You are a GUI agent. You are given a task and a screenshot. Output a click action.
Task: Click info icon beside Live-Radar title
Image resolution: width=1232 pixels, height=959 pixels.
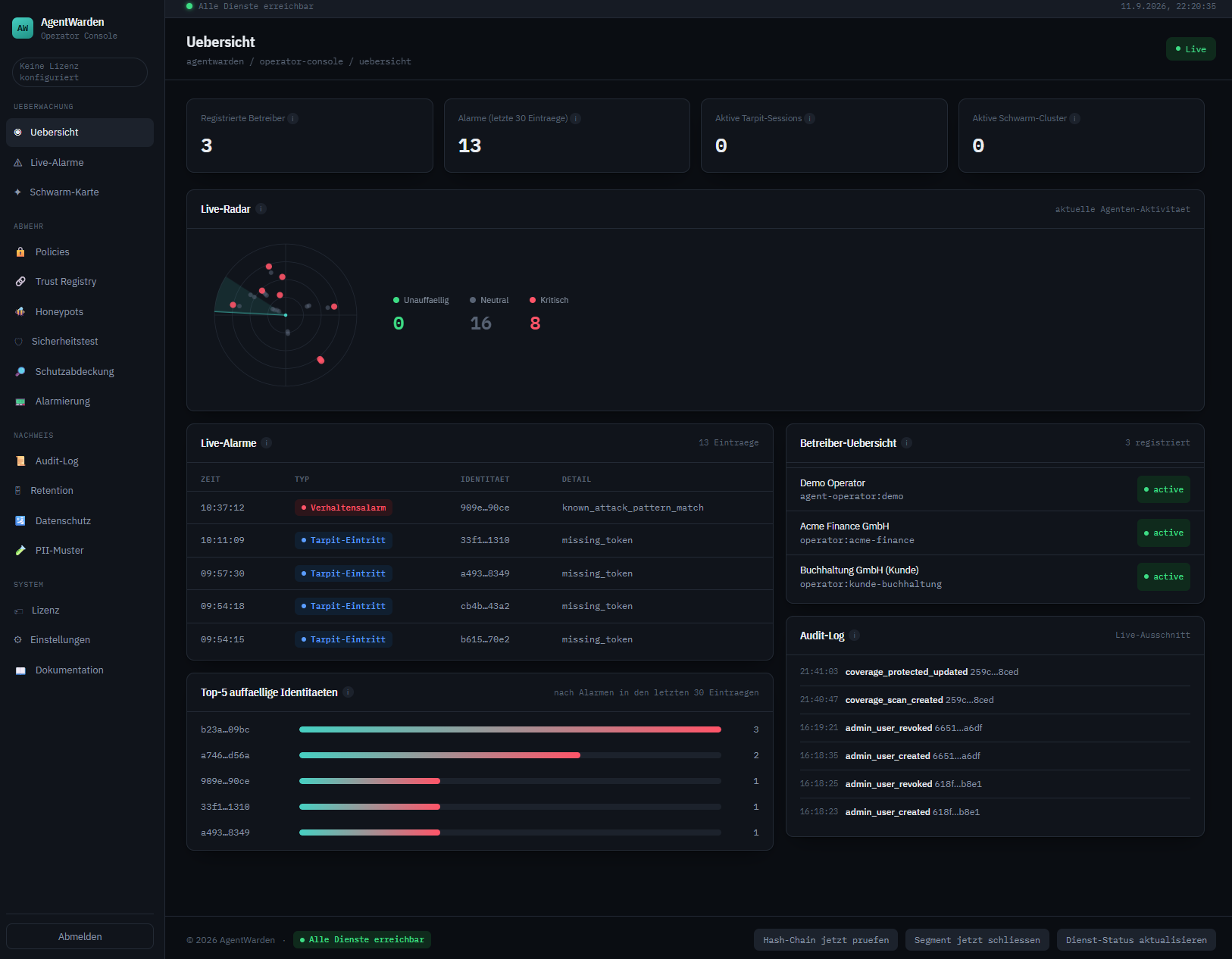pyautogui.click(x=261, y=209)
